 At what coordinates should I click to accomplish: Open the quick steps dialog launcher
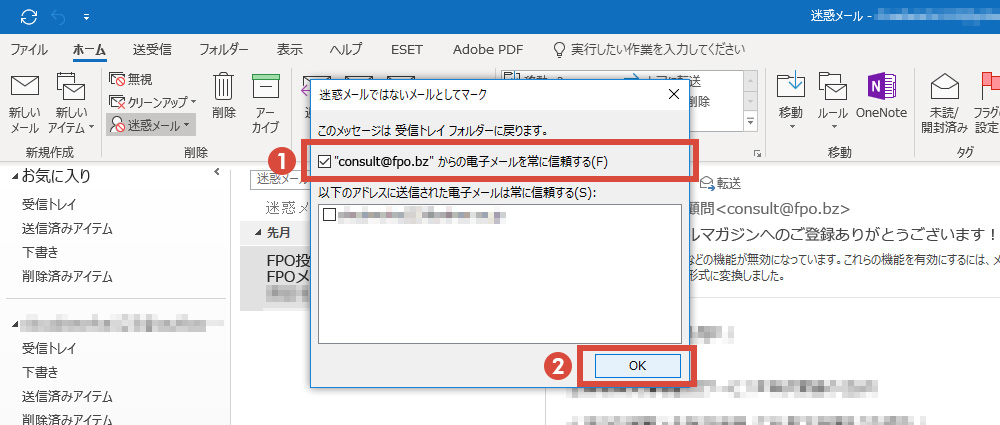(x=758, y=154)
